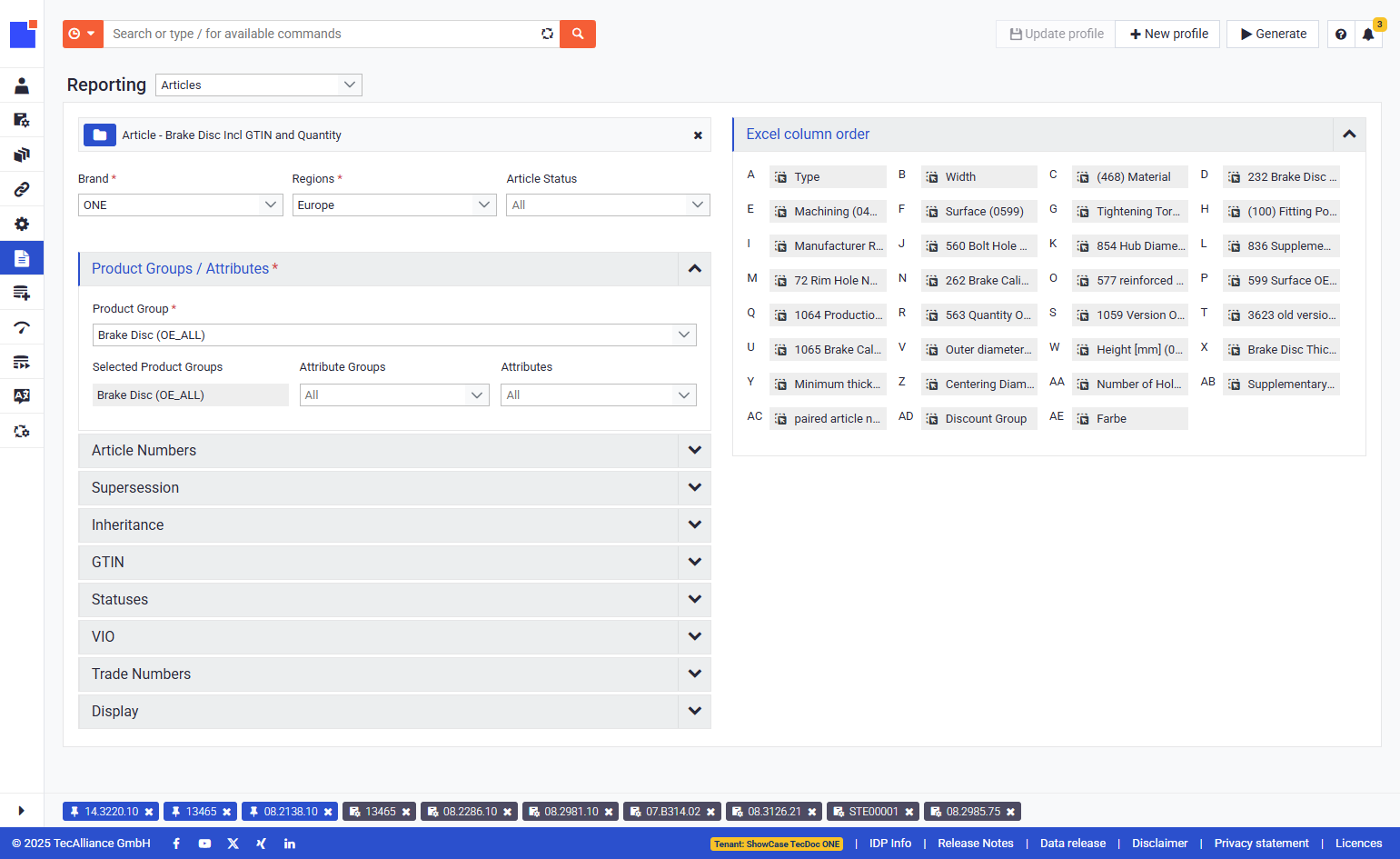This screenshot has width=1400, height=859.
Task: Close the STE00001 tag
Action: pos(909,812)
